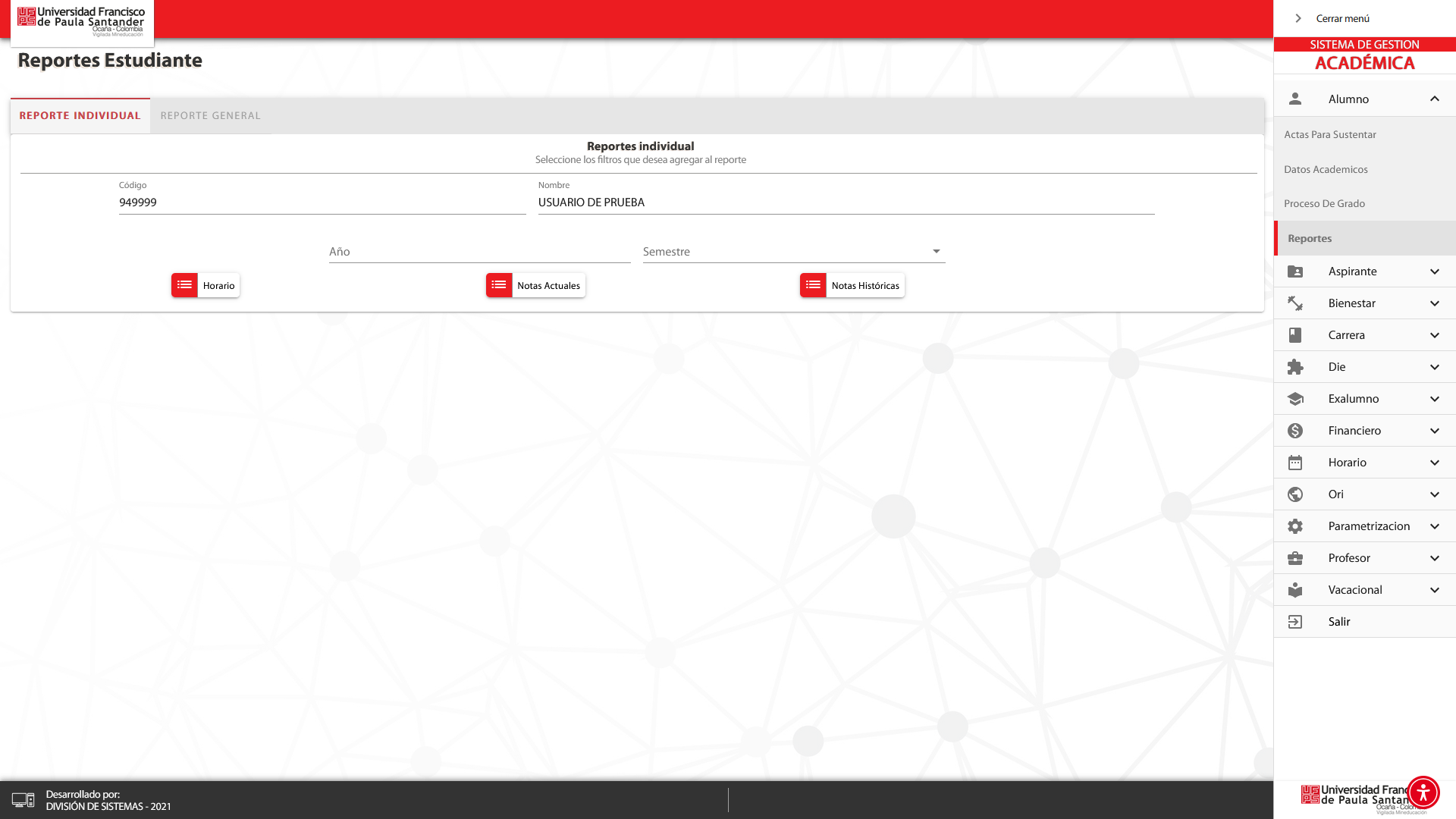Click the accessibility icon in bottom corner

(1423, 792)
